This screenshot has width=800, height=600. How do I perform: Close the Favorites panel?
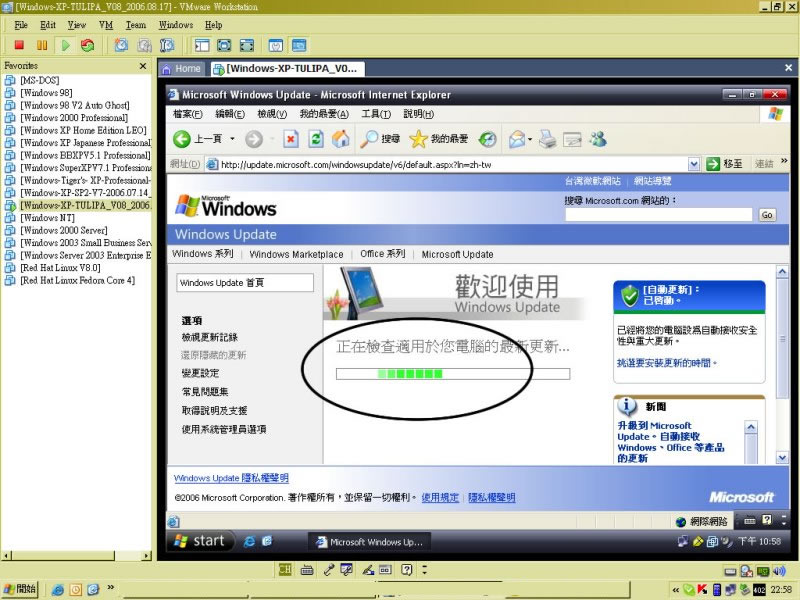[143, 66]
